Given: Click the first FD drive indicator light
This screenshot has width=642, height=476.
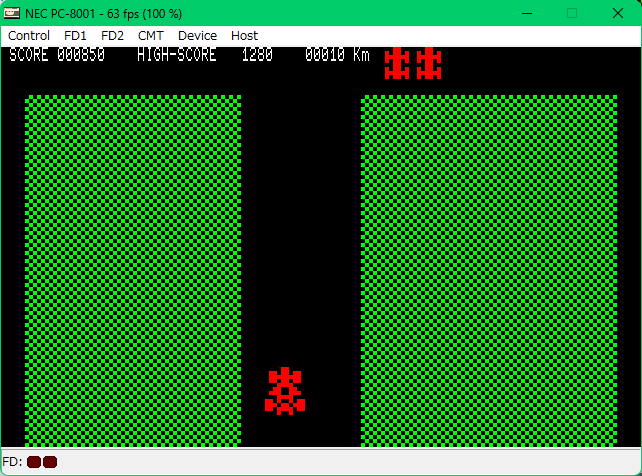Looking at the screenshot, I should (x=34, y=462).
